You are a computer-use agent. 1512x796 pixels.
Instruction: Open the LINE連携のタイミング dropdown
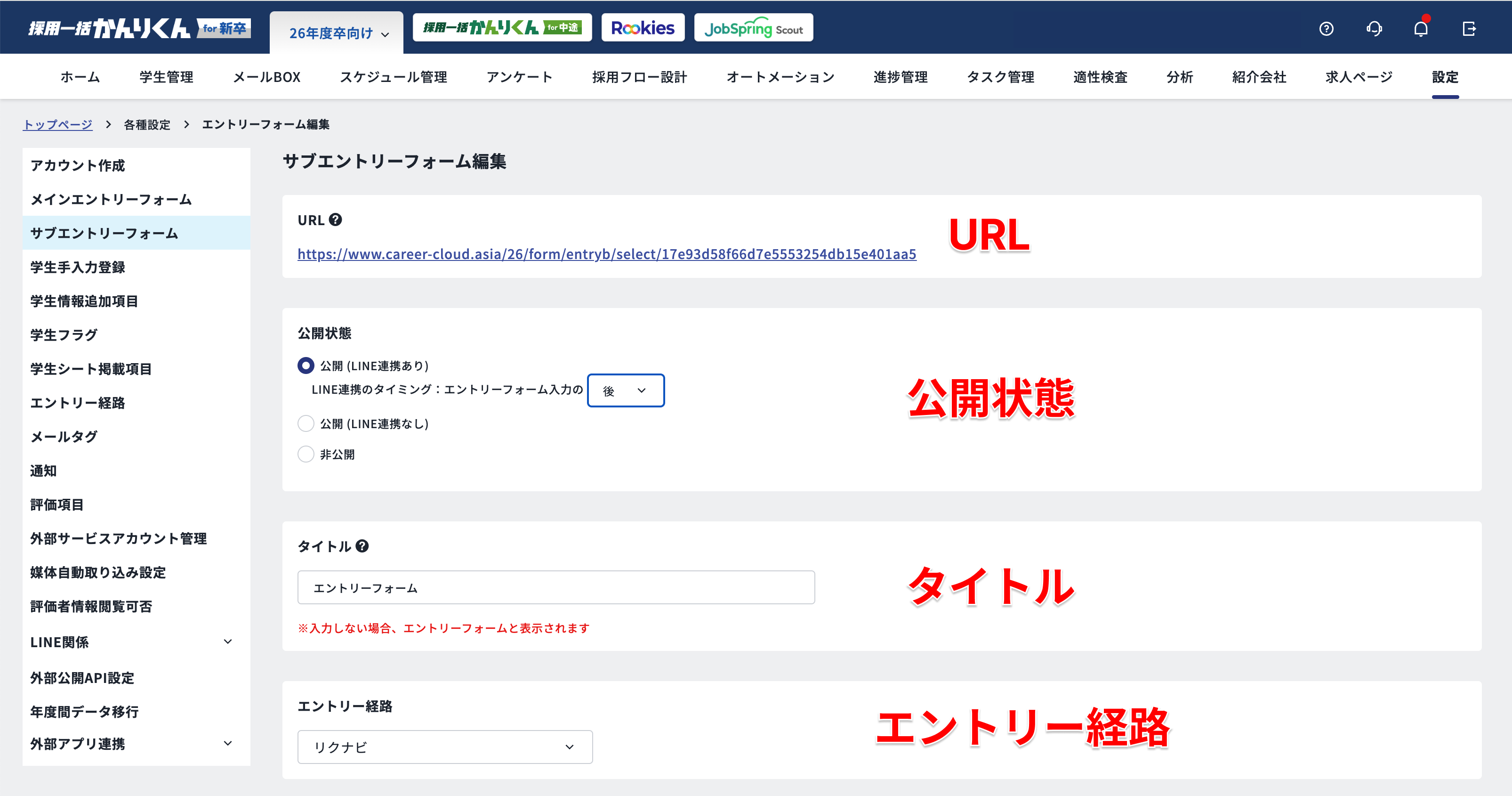[x=625, y=390]
